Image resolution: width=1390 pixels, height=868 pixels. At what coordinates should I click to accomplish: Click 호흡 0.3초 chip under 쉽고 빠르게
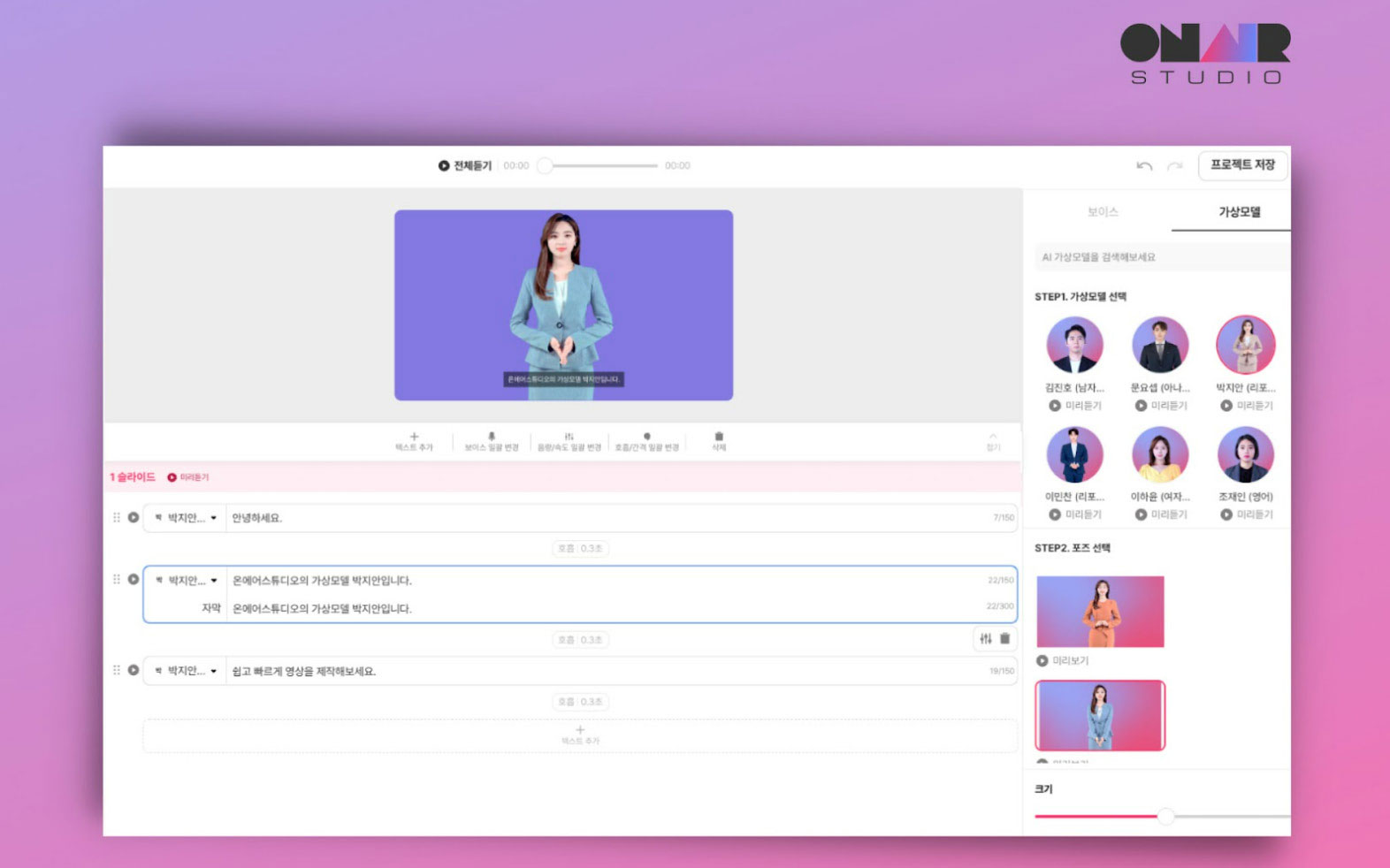tap(580, 702)
